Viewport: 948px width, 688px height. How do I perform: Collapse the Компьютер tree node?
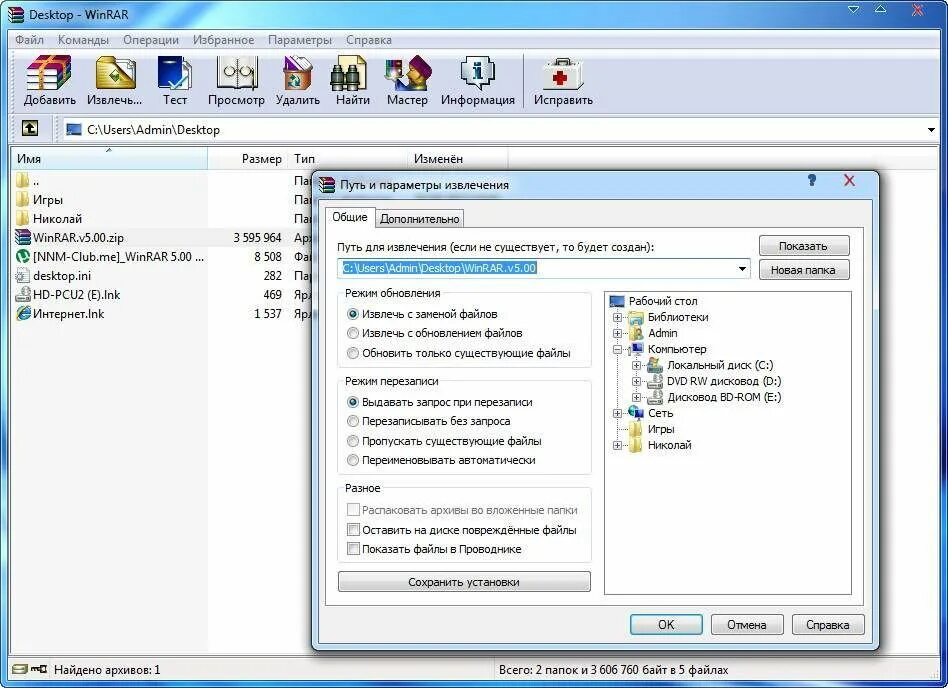[x=617, y=349]
